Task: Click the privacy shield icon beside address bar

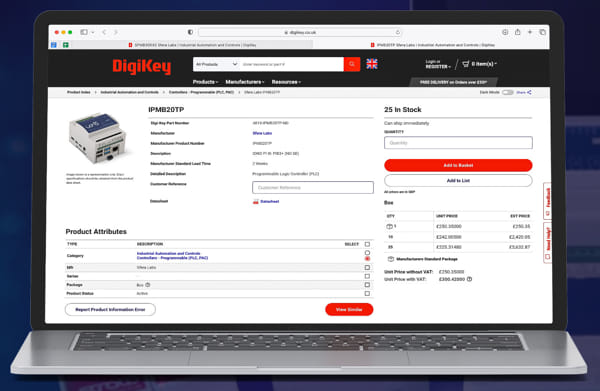Action: (x=190, y=32)
